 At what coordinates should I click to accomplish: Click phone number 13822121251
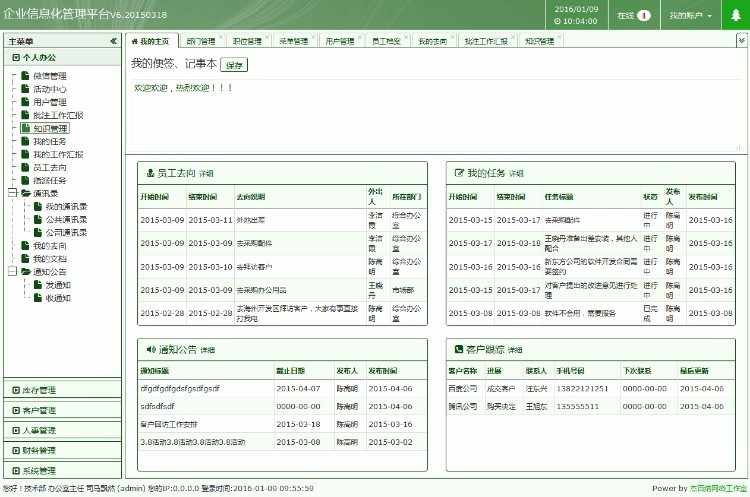point(582,389)
